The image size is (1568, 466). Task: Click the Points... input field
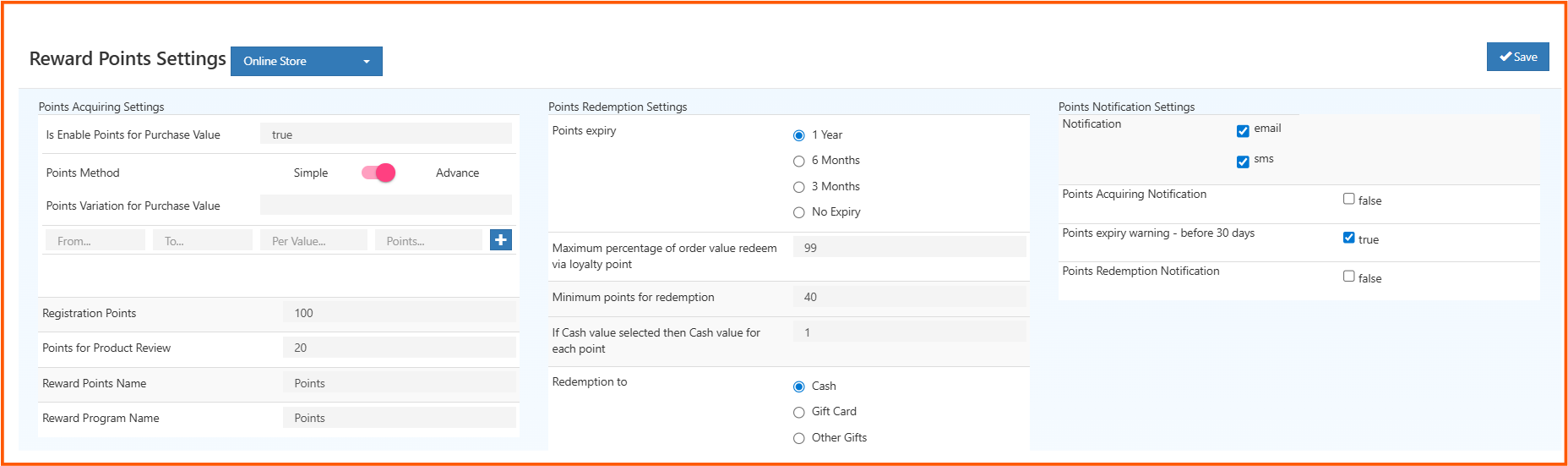tap(428, 240)
